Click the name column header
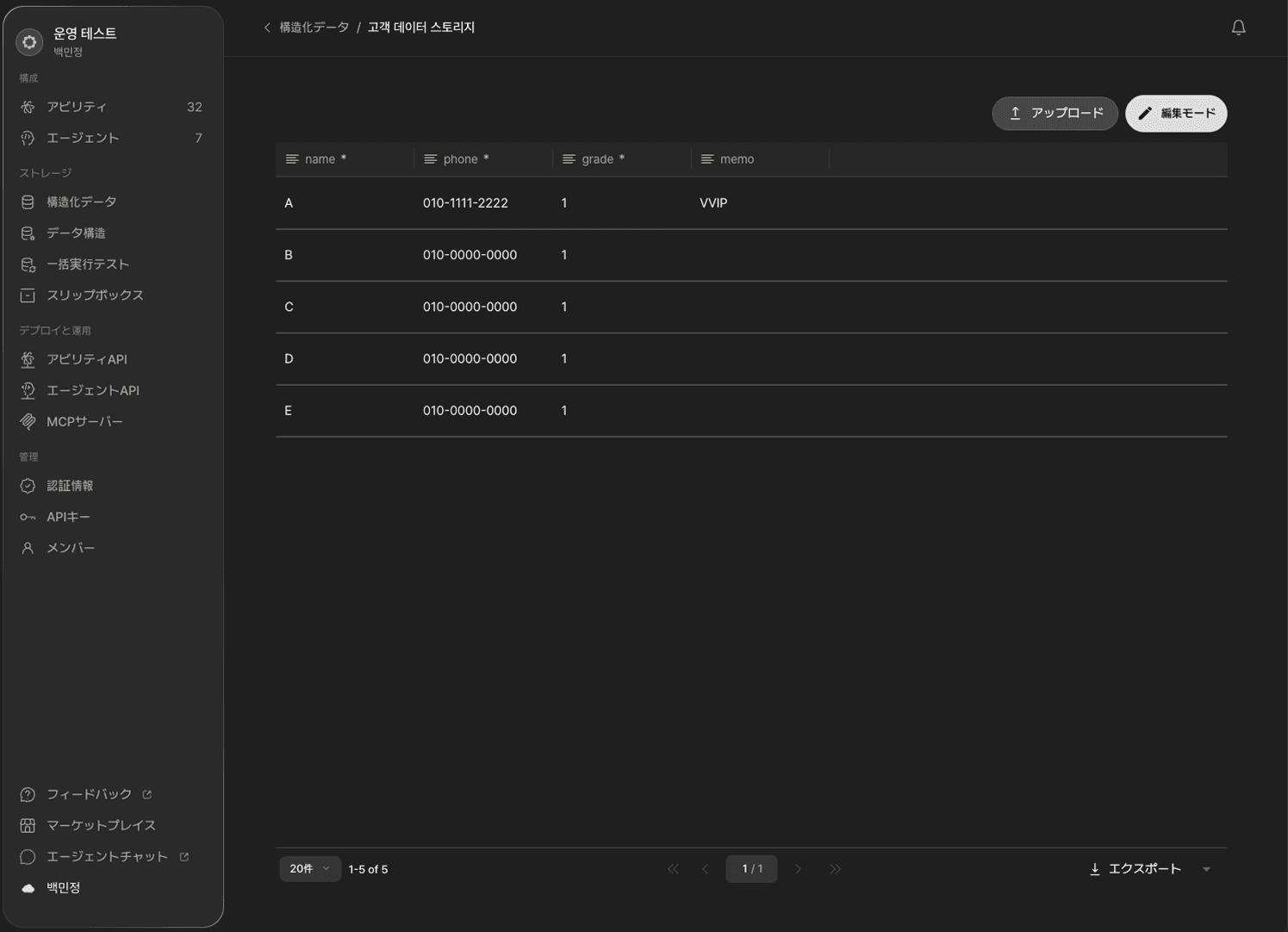The height and width of the screenshot is (932, 1288). pos(345,159)
